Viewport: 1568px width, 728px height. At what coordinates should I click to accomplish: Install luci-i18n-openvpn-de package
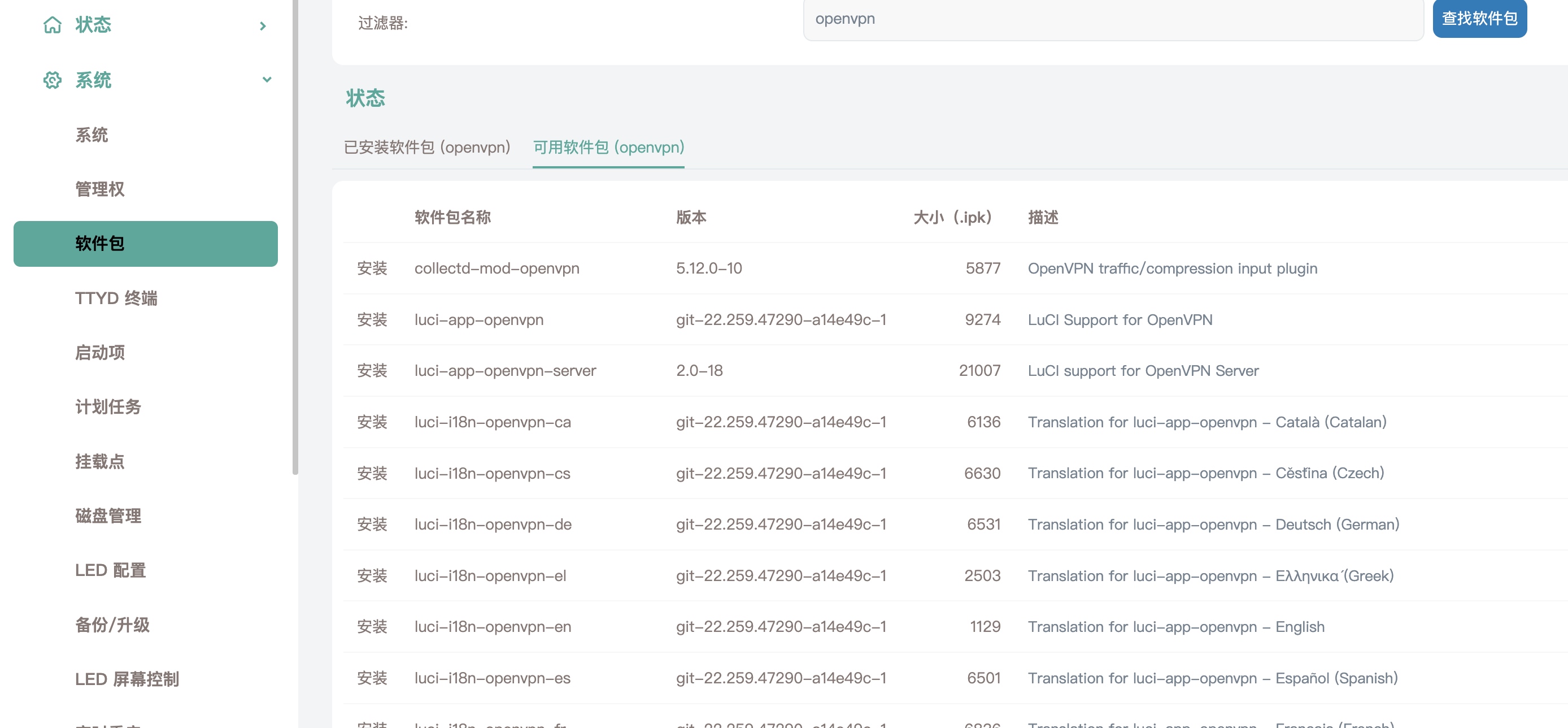point(372,524)
